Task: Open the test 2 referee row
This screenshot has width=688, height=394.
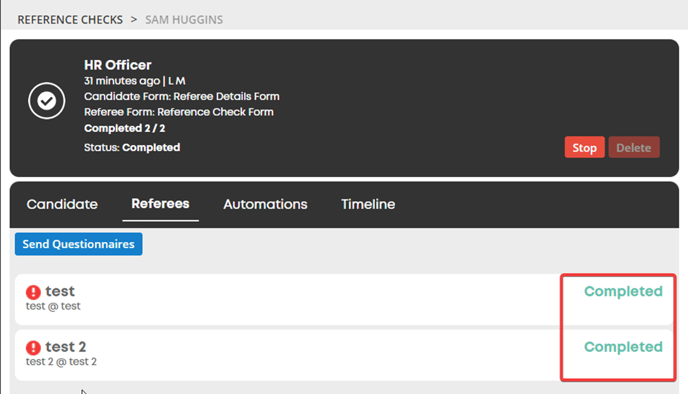Action: pos(344,355)
